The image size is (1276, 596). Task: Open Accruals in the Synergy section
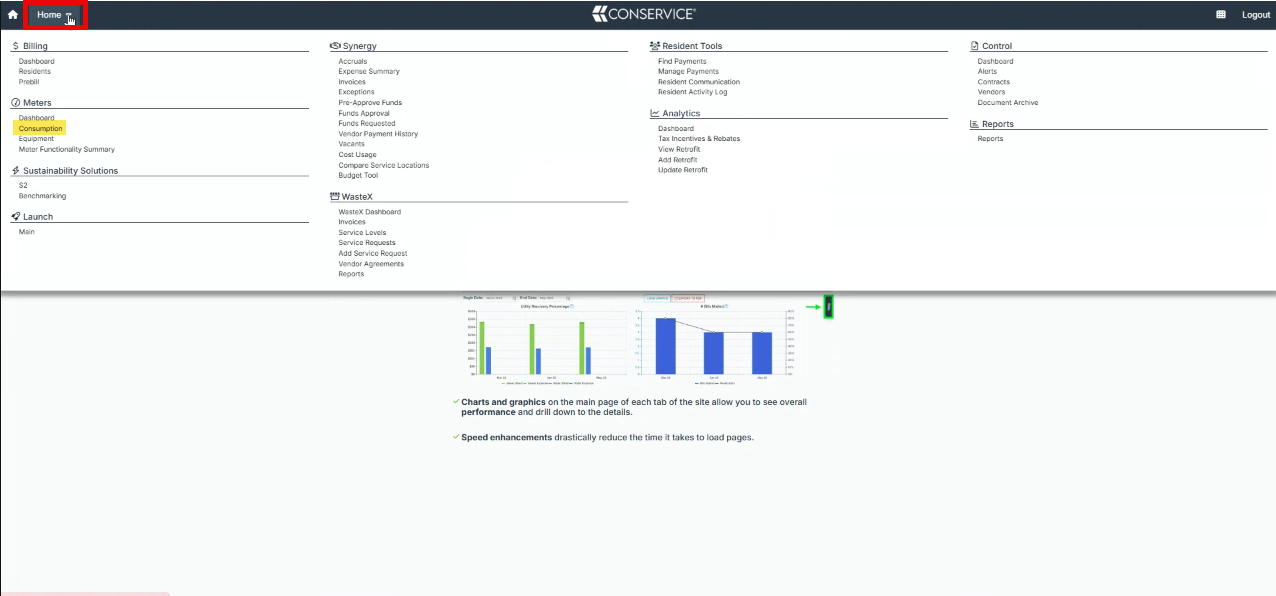(x=353, y=61)
